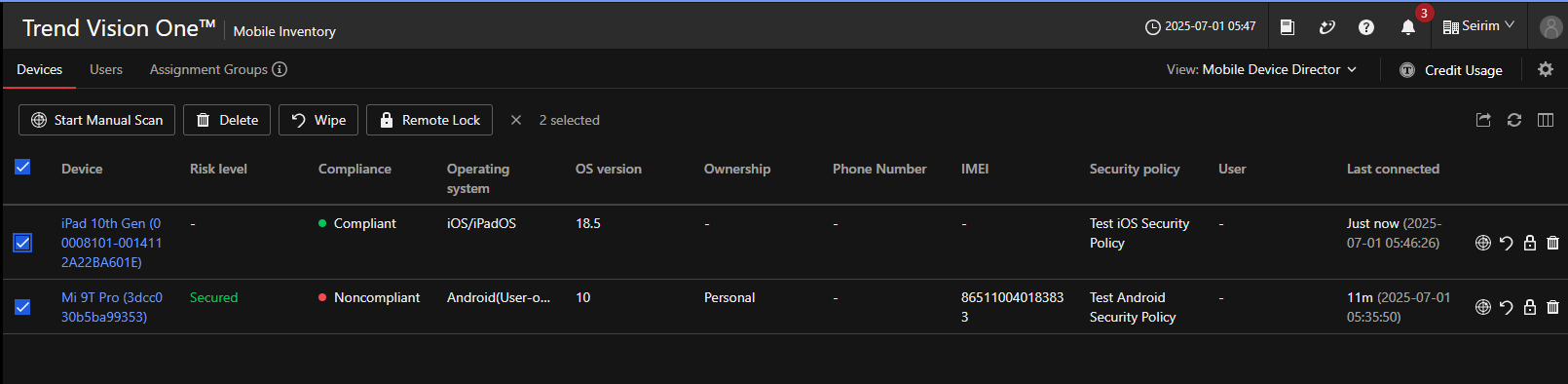
Task: Open the help question mark icon
Action: tap(1366, 27)
